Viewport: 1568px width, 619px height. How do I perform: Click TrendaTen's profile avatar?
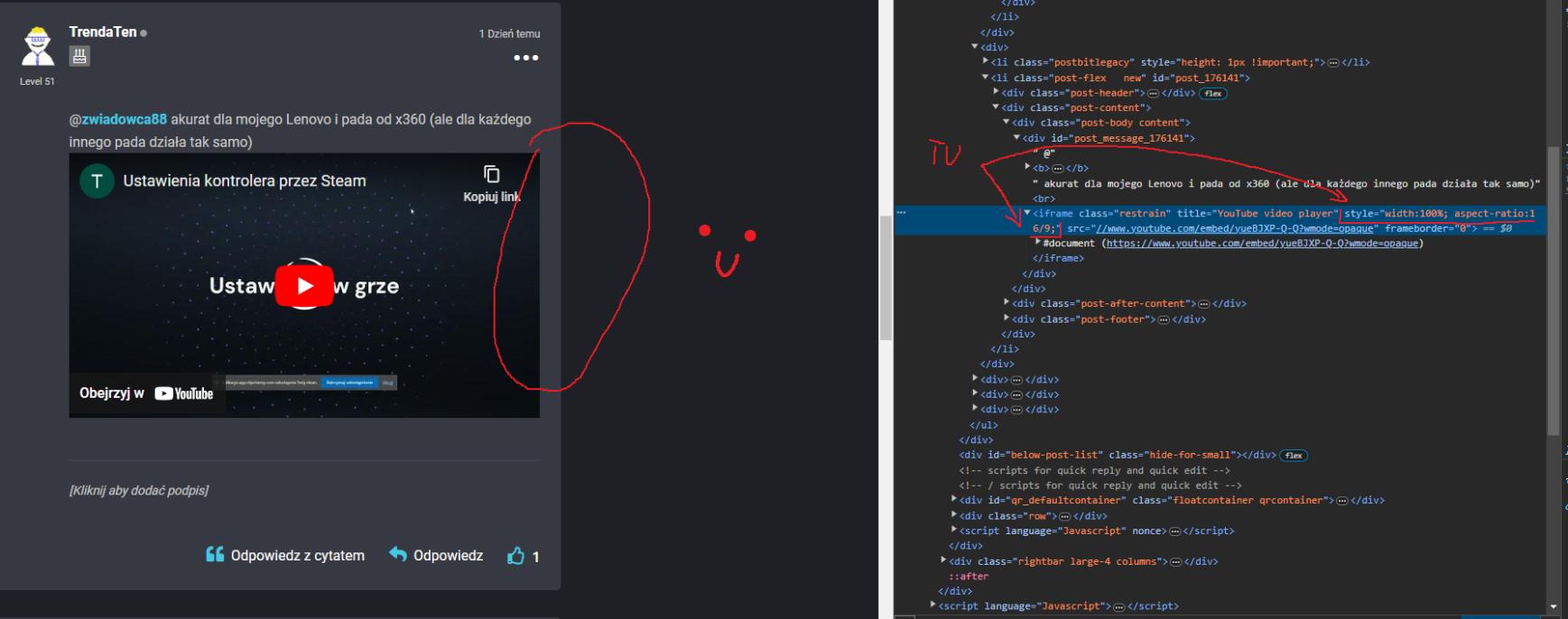point(38,47)
